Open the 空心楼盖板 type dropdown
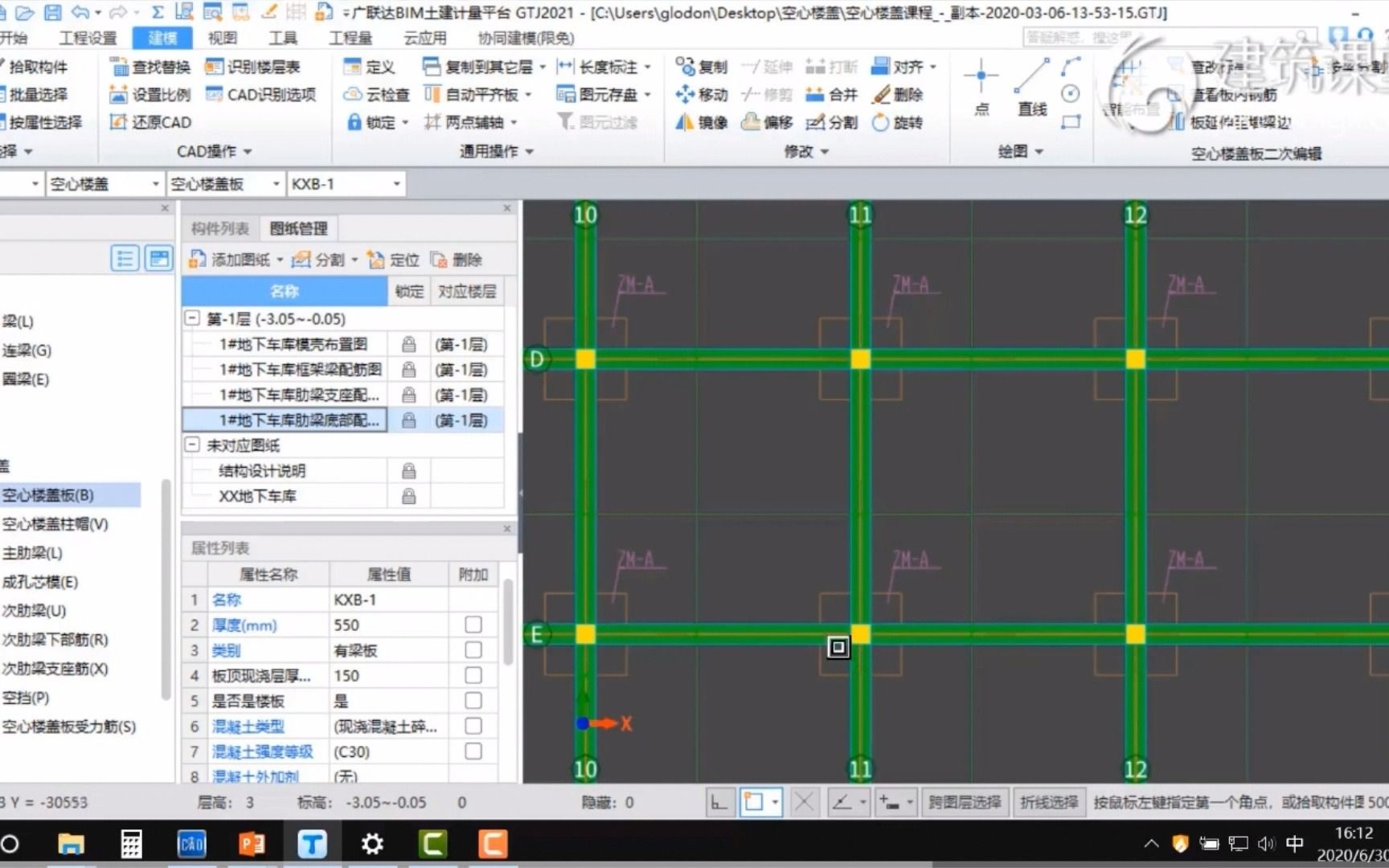The width and height of the screenshot is (1389, 868). pos(276,184)
